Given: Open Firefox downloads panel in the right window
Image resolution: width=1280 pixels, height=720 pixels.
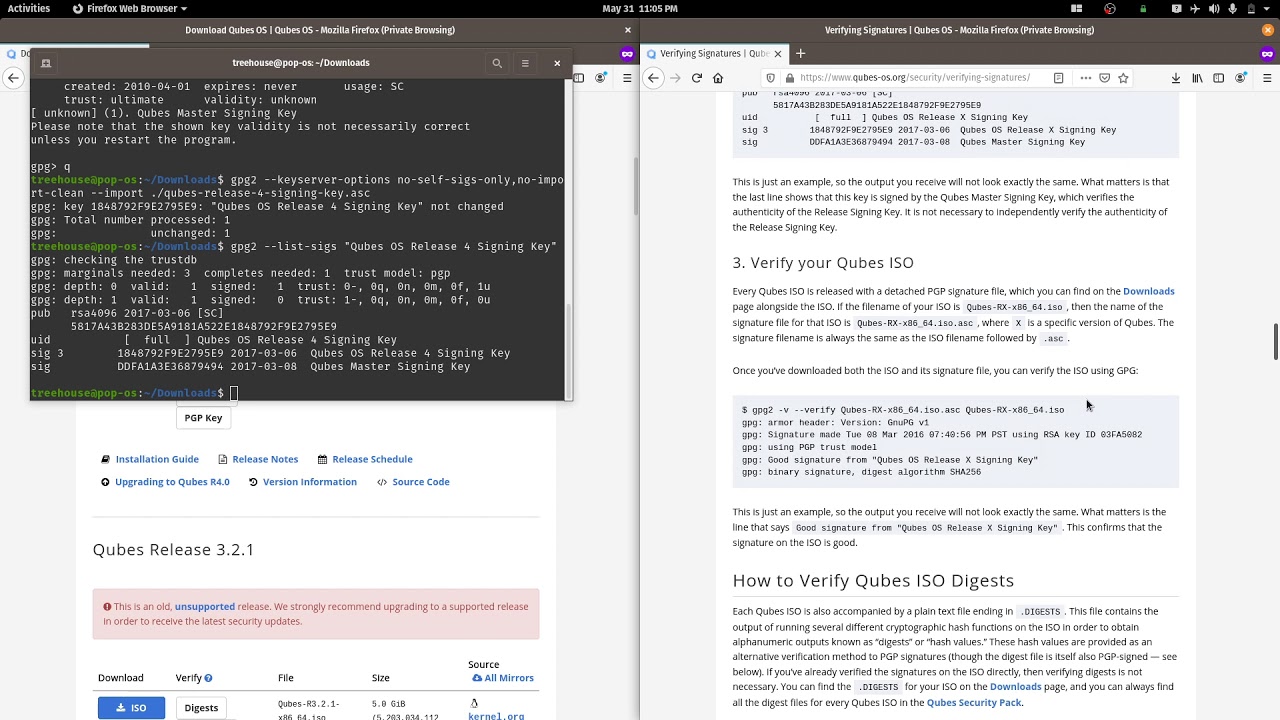Looking at the screenshot, I should click(1175, 78).
